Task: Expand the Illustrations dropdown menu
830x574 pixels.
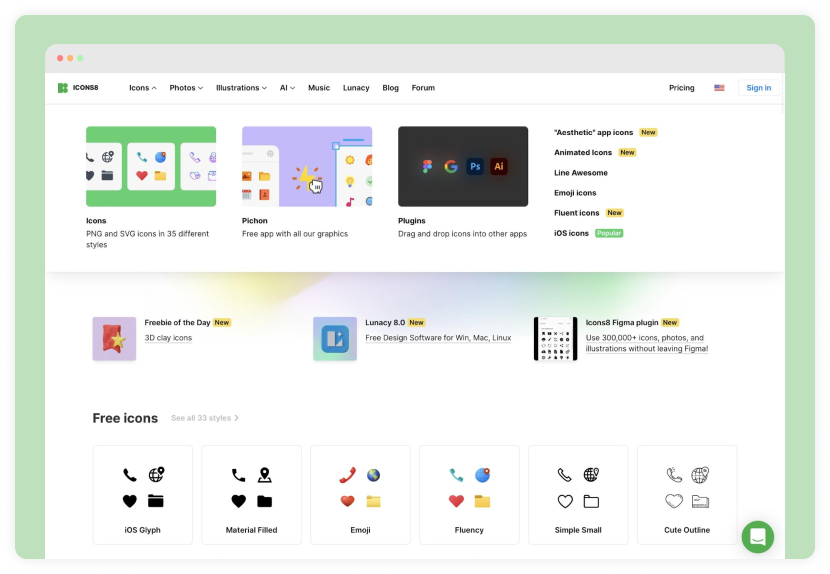Action: coord(241,88)
